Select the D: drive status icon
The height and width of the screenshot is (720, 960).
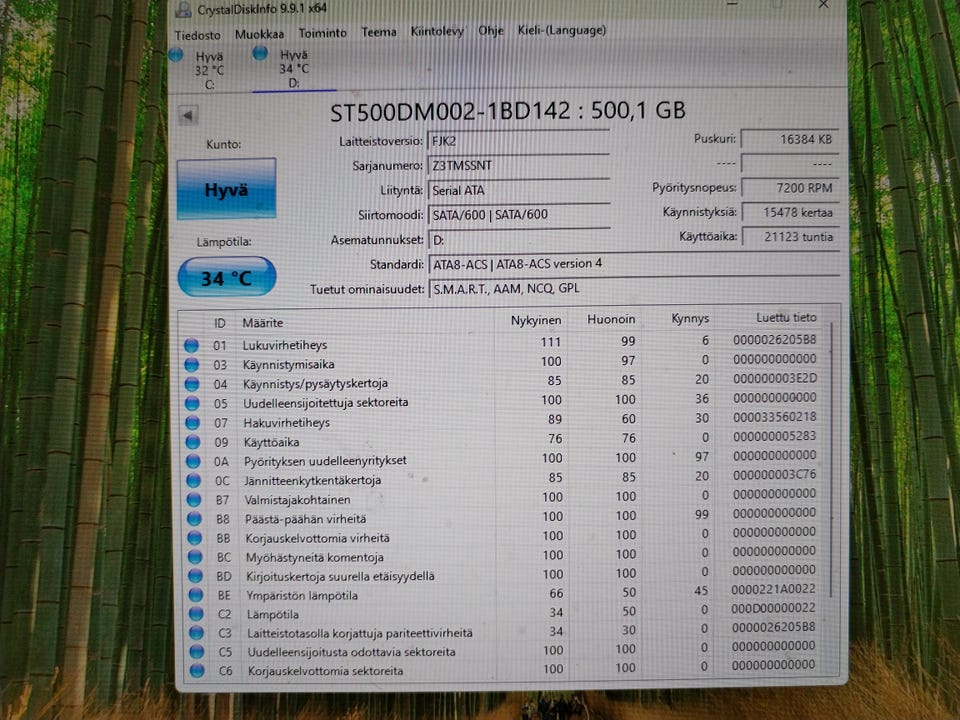point(260,53)
